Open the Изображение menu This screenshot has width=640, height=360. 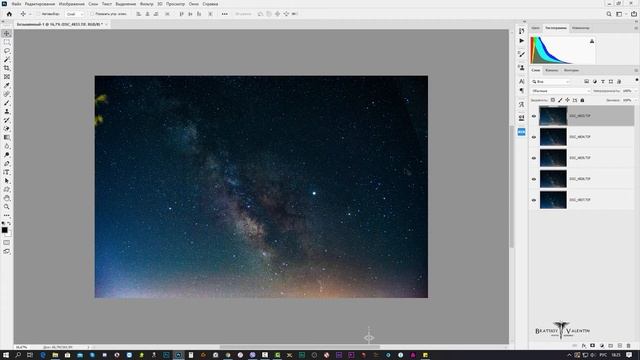coord(71,4)
